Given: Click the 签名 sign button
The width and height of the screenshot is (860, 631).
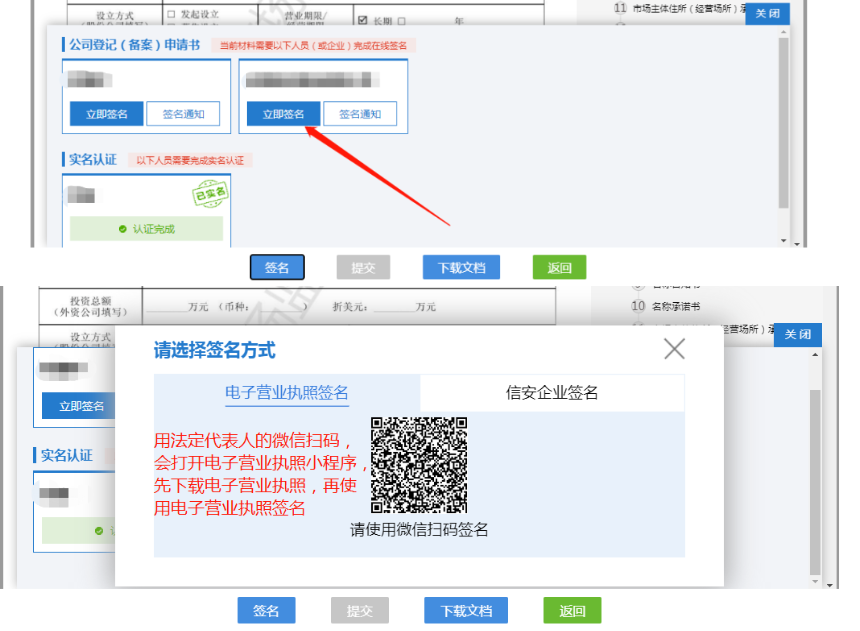Looking at the screenshot, I should coord(278,267).
